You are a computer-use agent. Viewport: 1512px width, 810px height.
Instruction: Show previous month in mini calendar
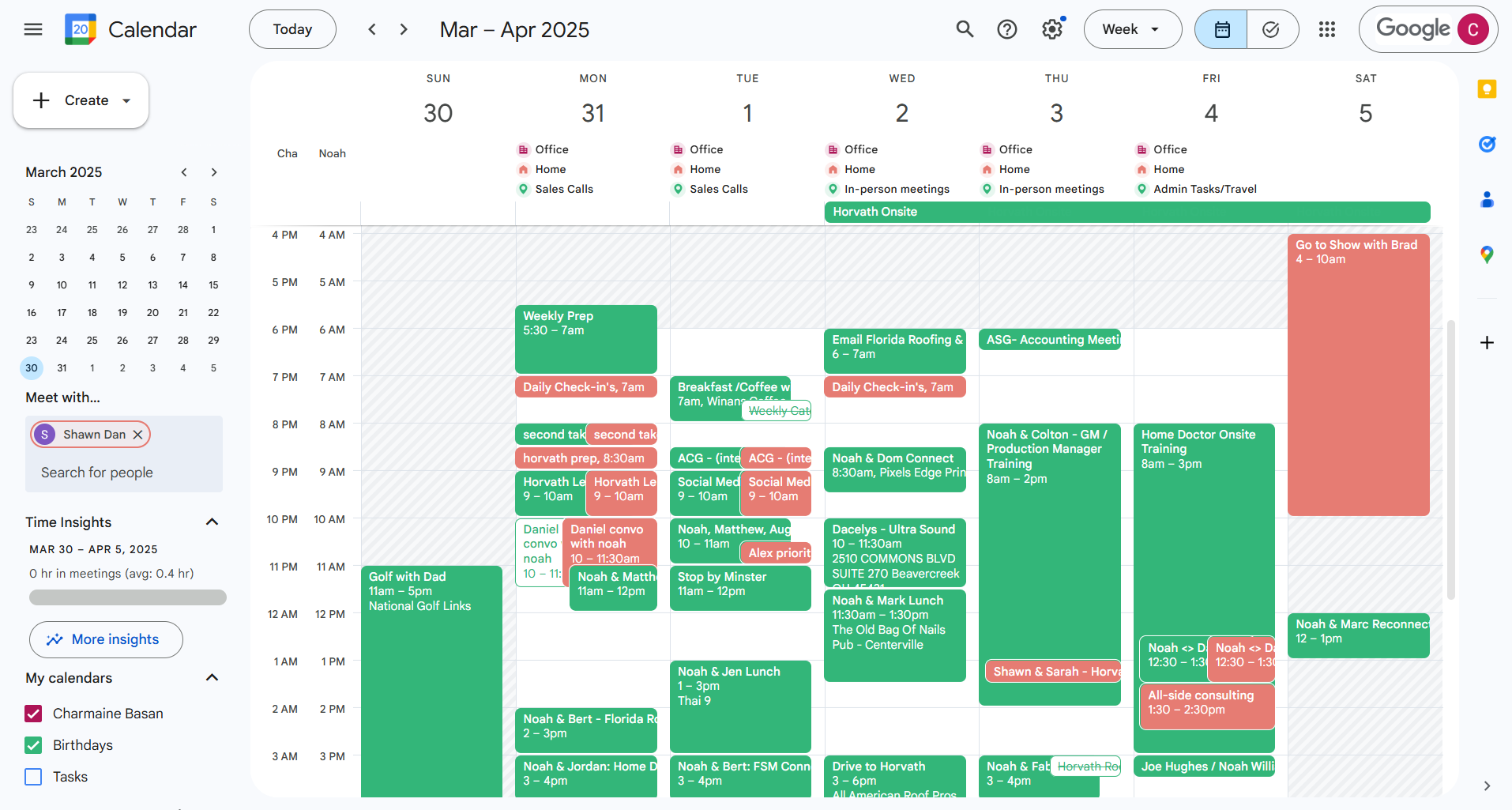tap(184, 172)
